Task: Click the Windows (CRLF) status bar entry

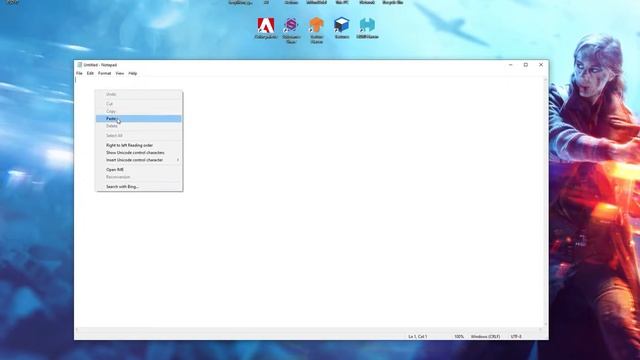Action: [x=485, y=337]
